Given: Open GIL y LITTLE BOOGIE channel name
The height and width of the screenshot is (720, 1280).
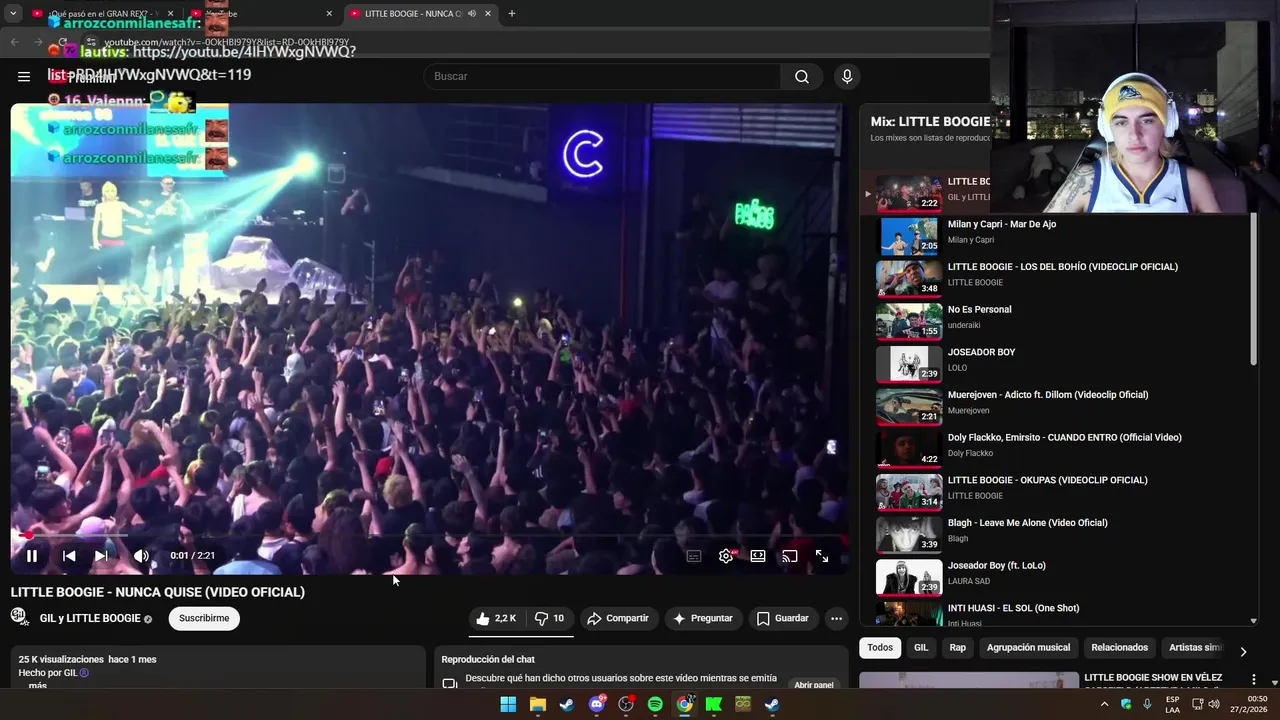Looking at the screenshot, I should tap(90, 619).
